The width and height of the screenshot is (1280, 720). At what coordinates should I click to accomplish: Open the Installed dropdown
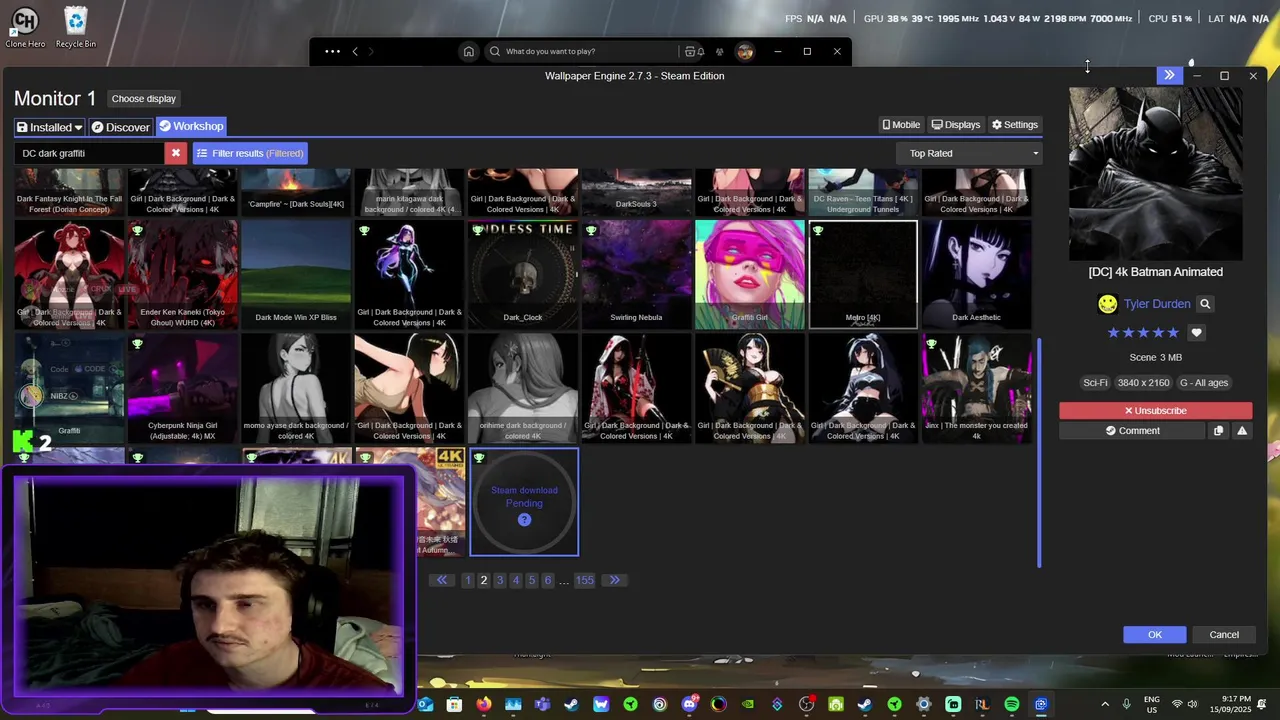(x=50, y=127)
